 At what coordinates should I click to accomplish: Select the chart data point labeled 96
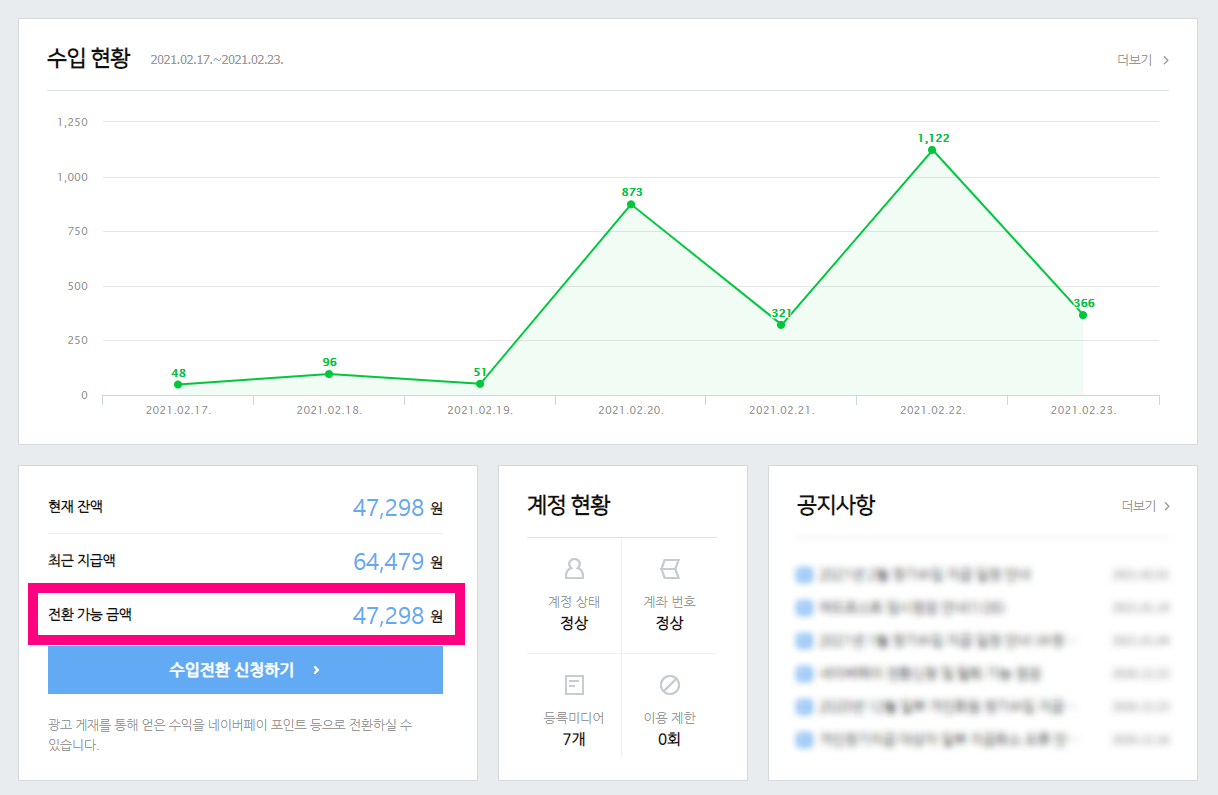(x=329, y=374)
